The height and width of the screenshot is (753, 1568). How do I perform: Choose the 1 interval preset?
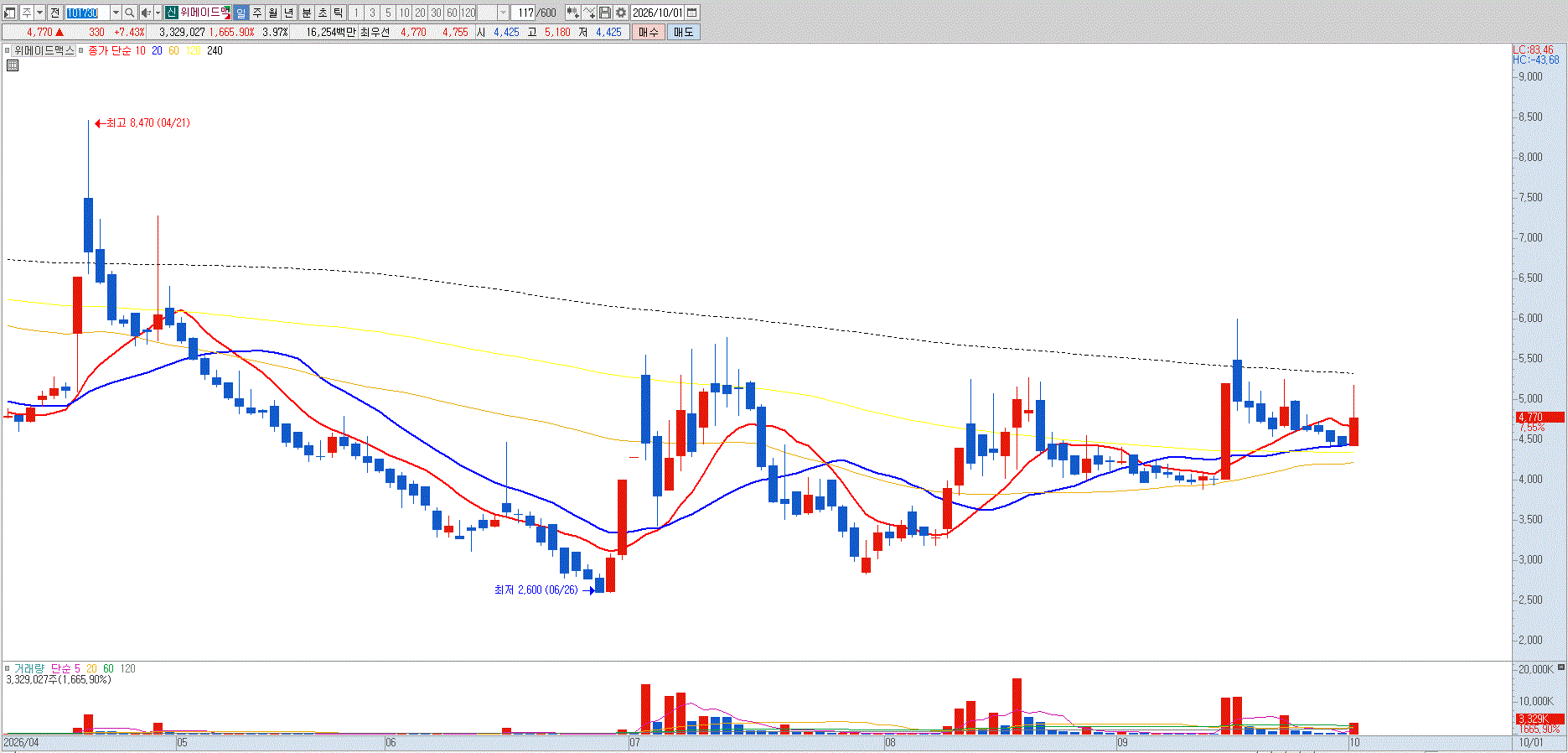[356, 13]
